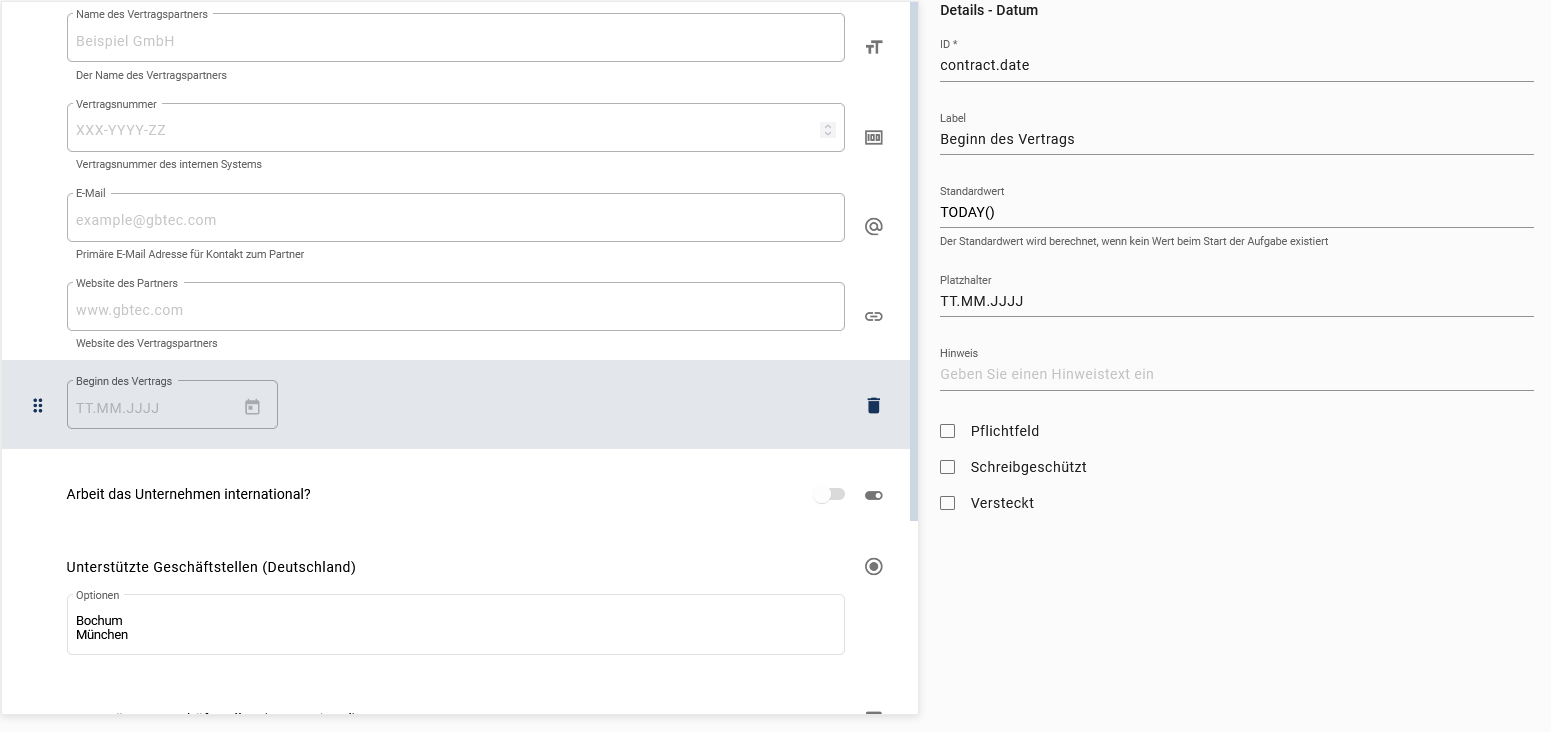The image size is (1551, 732).
Task: Edit the ID field contract.date
Action: (1237, 65)
